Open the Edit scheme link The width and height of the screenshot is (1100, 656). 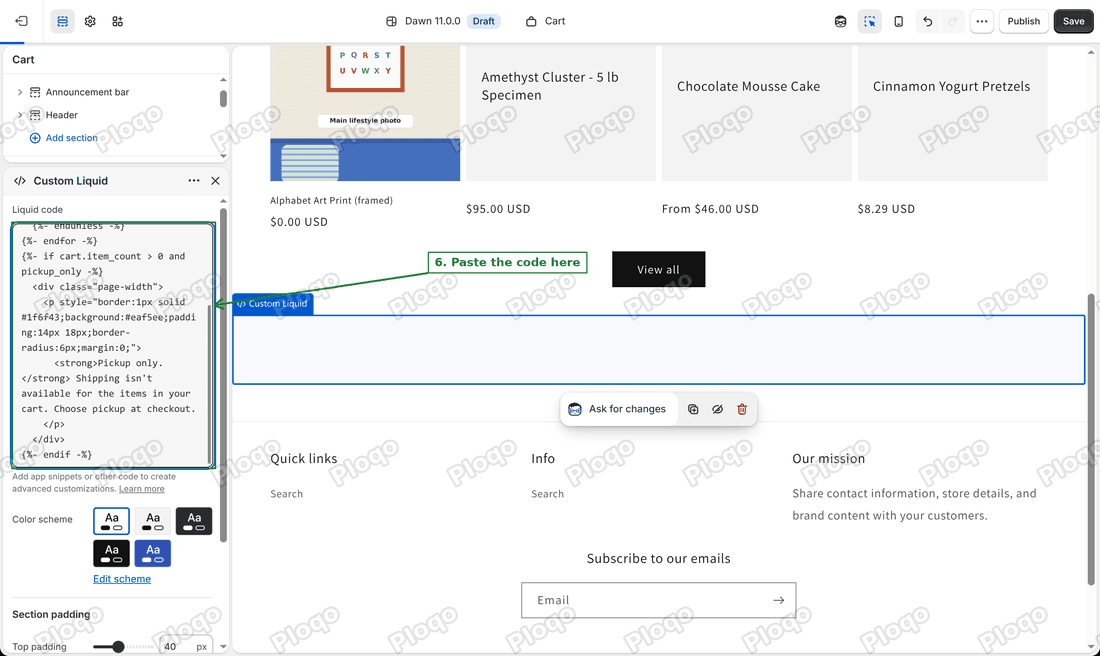click(x=122, y=579)
